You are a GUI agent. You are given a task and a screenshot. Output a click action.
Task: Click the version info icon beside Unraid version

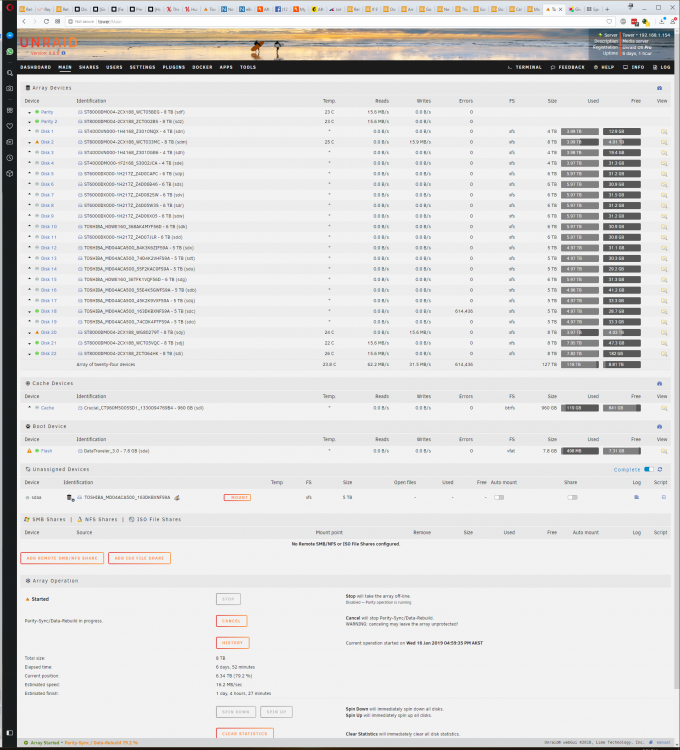64,53
